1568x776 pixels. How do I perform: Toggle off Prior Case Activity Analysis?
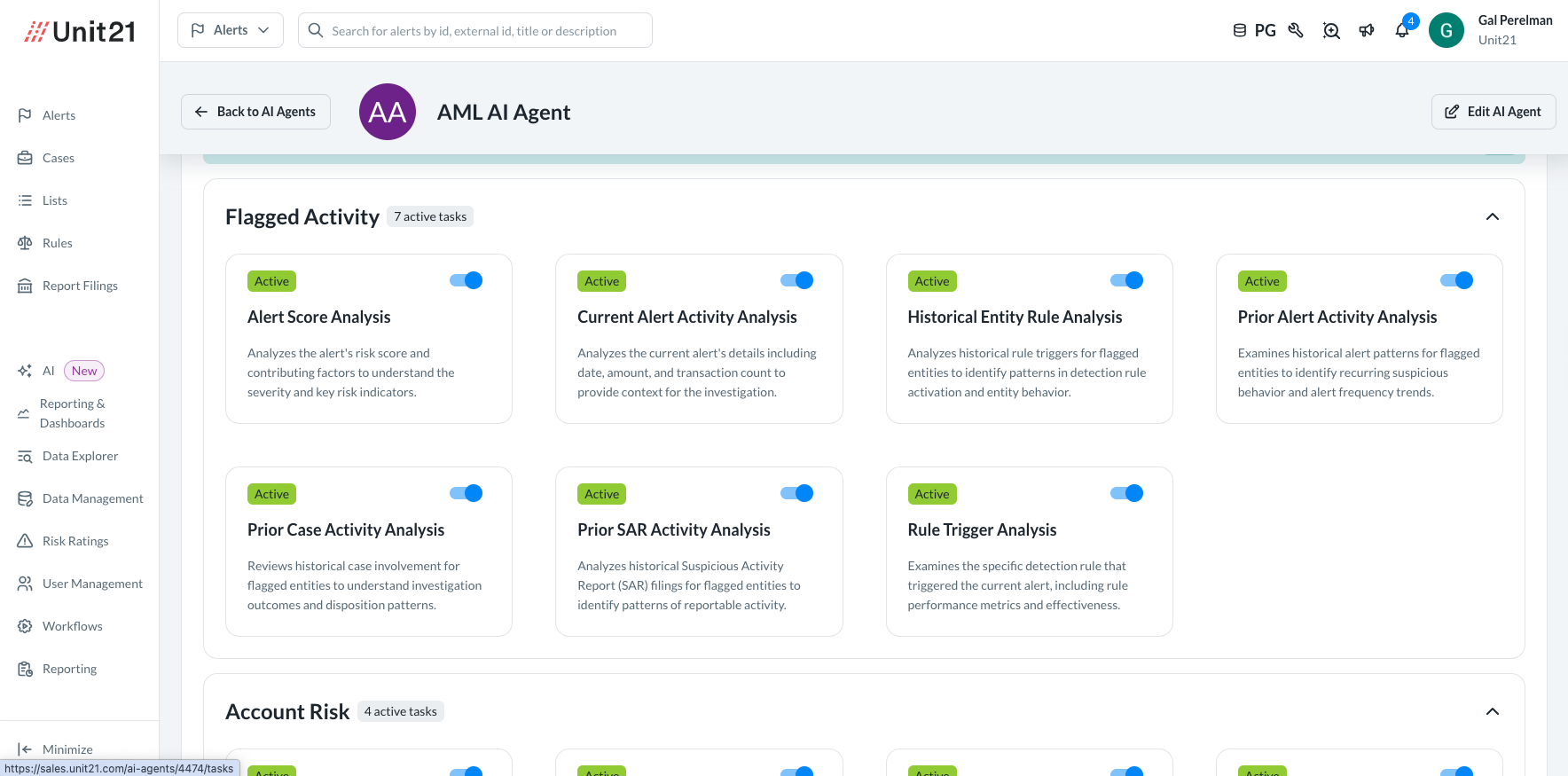point(466,493)
